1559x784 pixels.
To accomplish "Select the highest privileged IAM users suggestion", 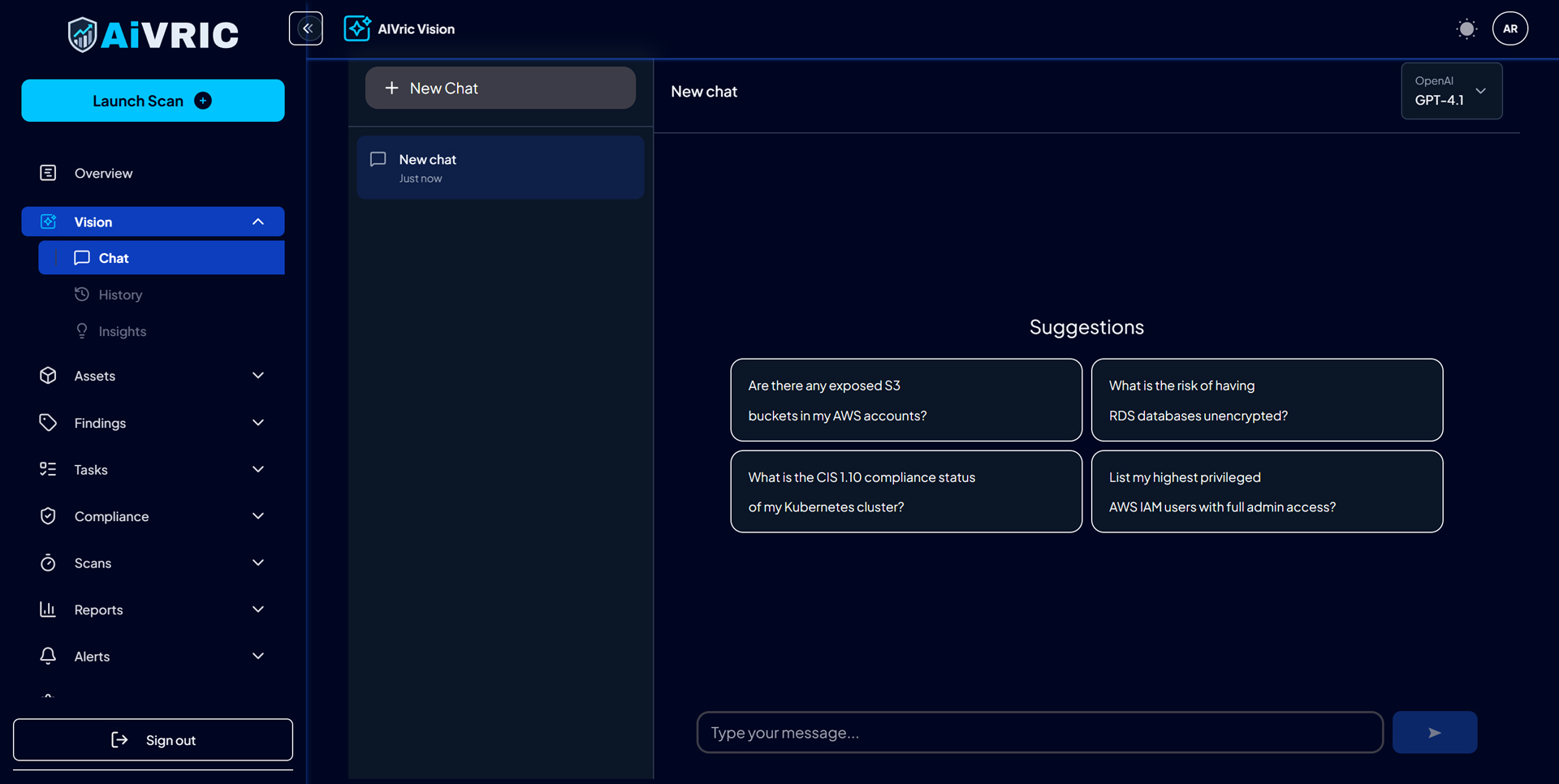I will 1267,492.
